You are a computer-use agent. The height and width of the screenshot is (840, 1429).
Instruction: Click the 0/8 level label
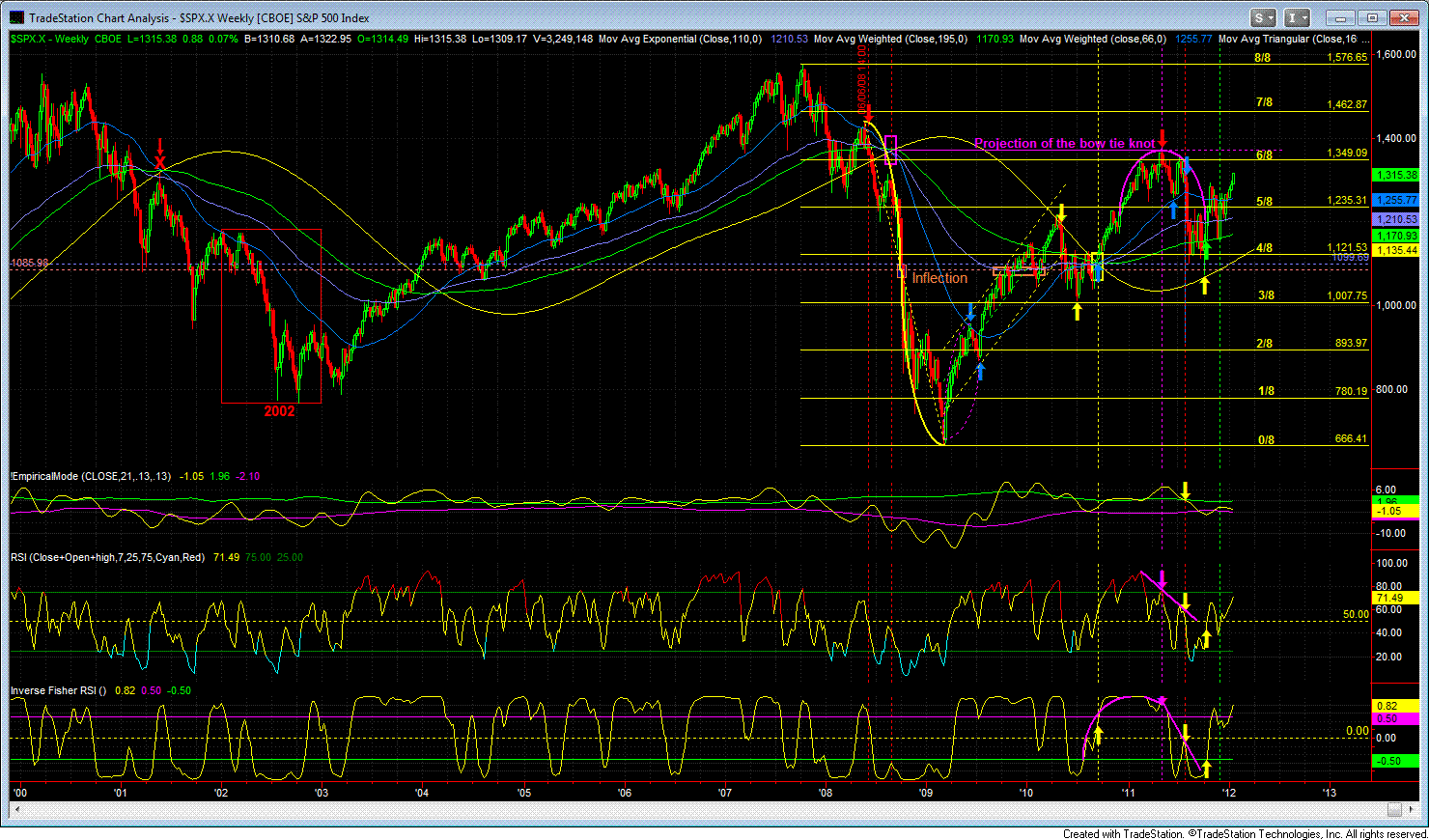click(x=1267, y=440)
